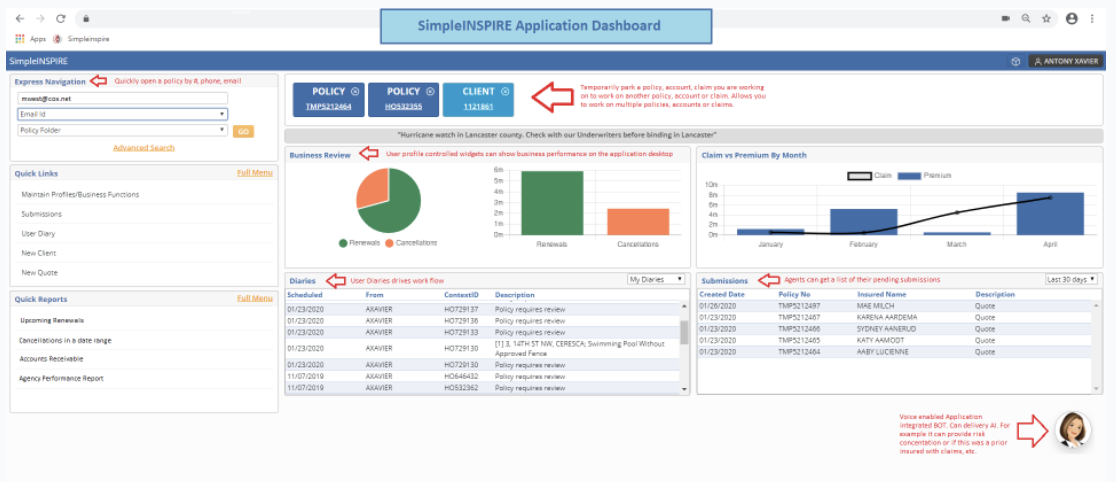Screen dimensions: 1116x482
Task: Toggle Renewals in the pie chart legend
Action: [359, 243]
